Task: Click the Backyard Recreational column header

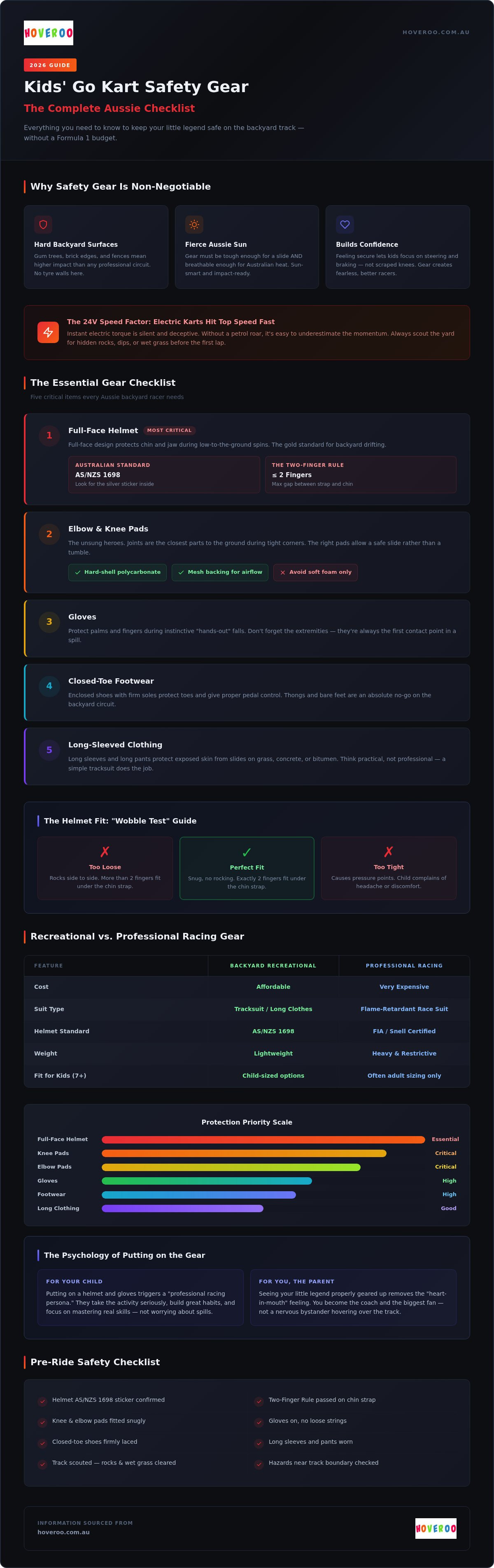Action: click(273, 965)
